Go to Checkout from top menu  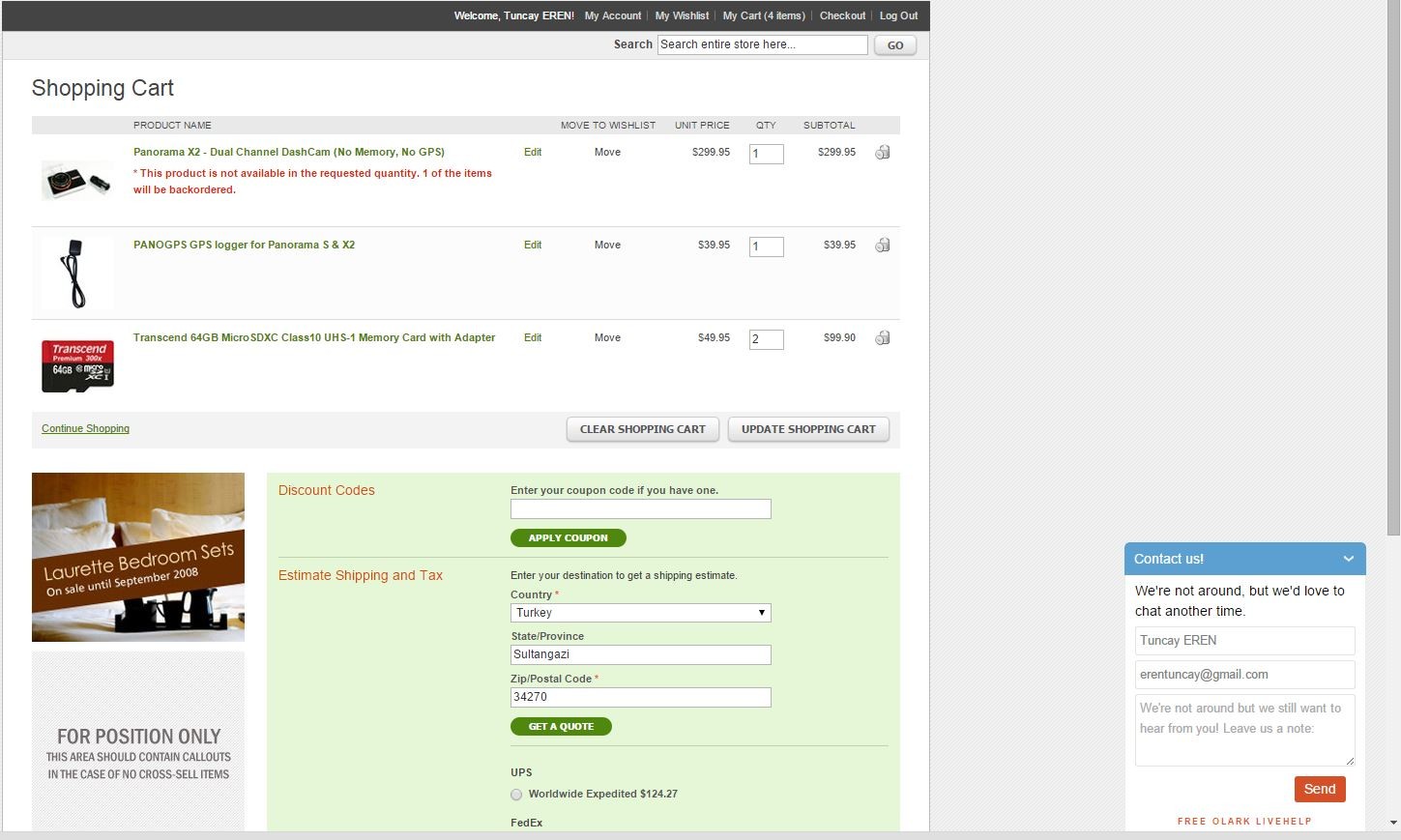[842, 15]
